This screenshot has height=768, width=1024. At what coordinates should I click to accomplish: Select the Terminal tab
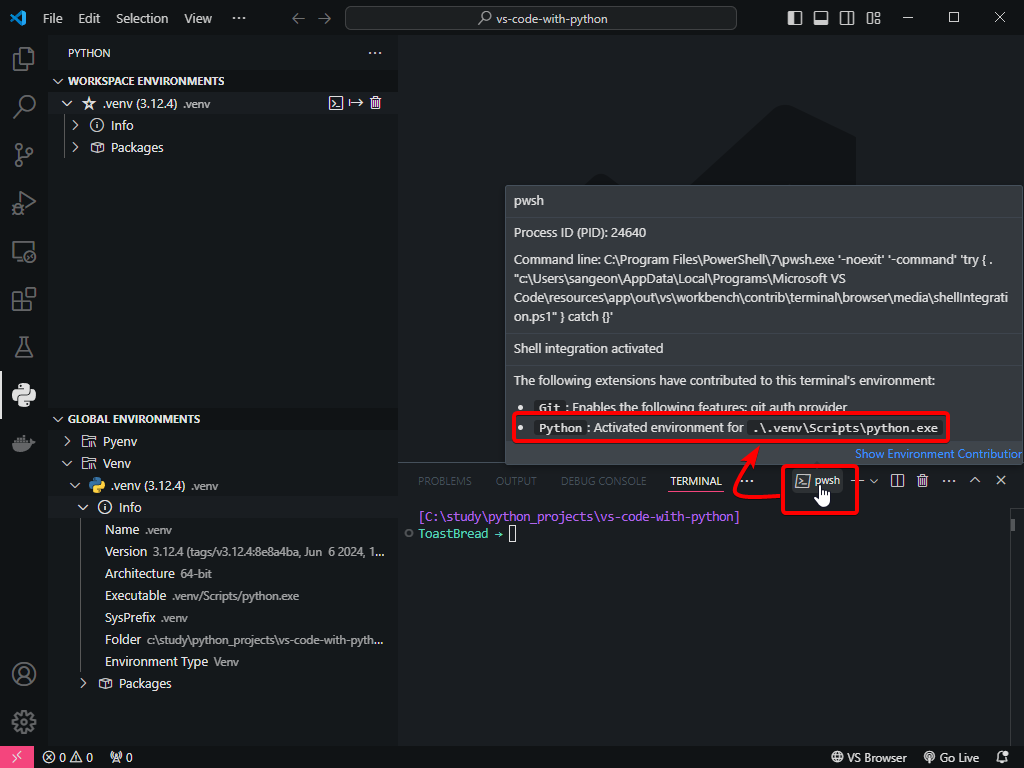tap(696, 481)
